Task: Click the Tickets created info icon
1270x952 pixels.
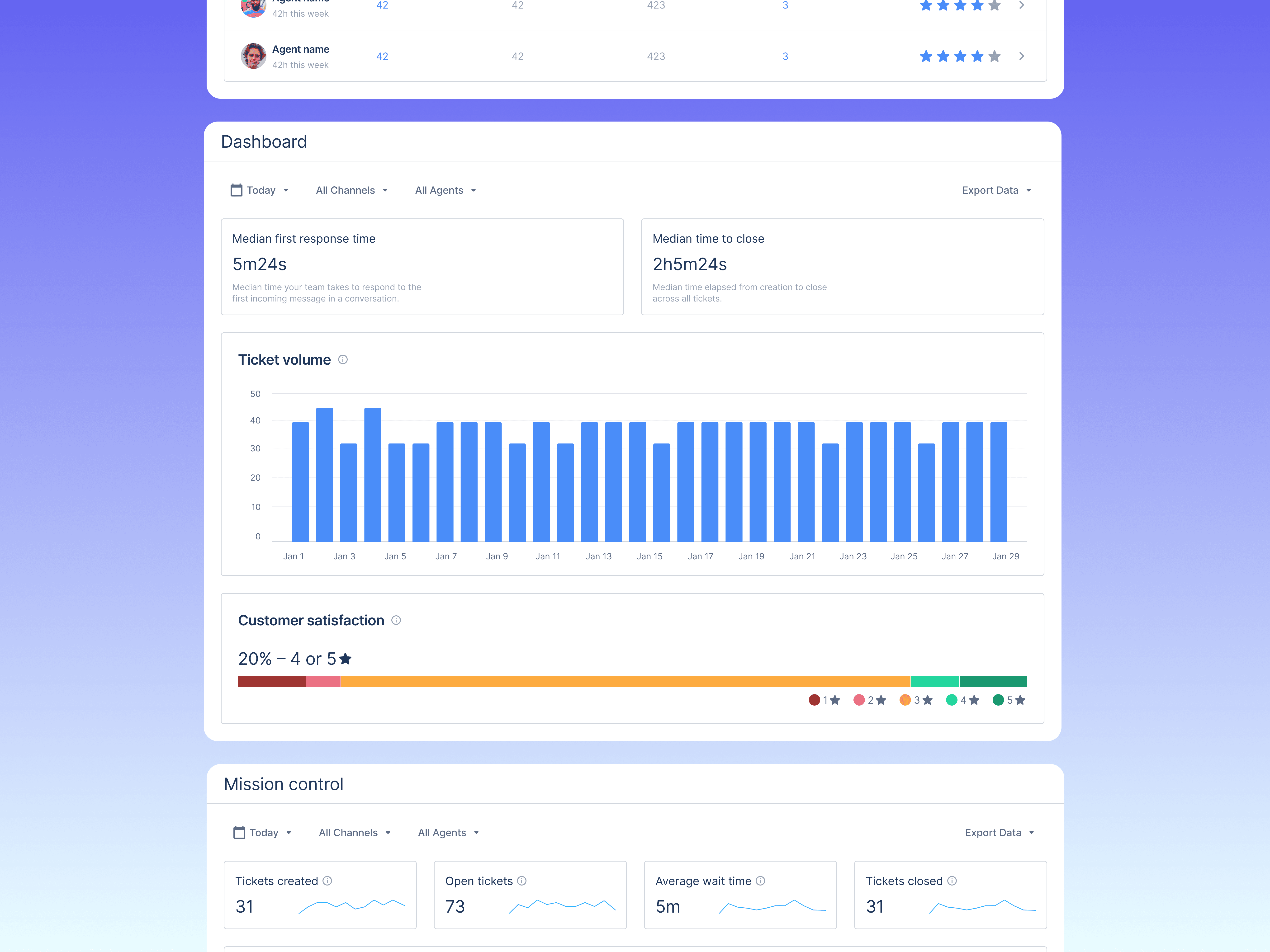Action: [x=327, y=881]
